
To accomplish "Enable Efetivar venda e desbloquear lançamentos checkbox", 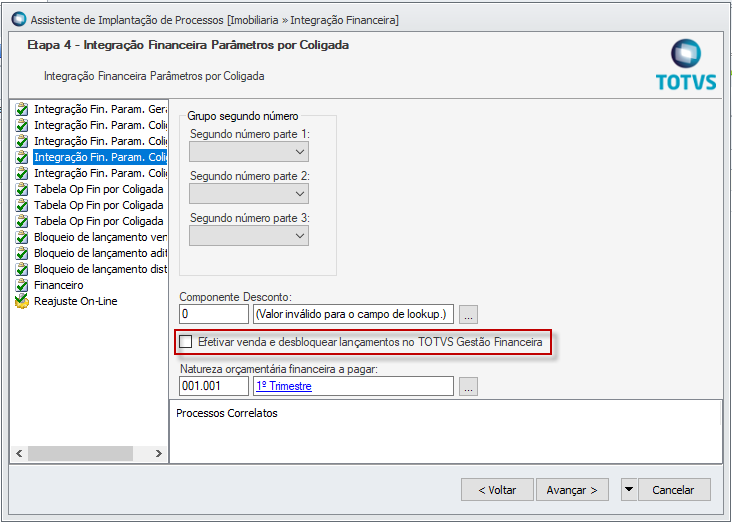I will coord(186,342).
